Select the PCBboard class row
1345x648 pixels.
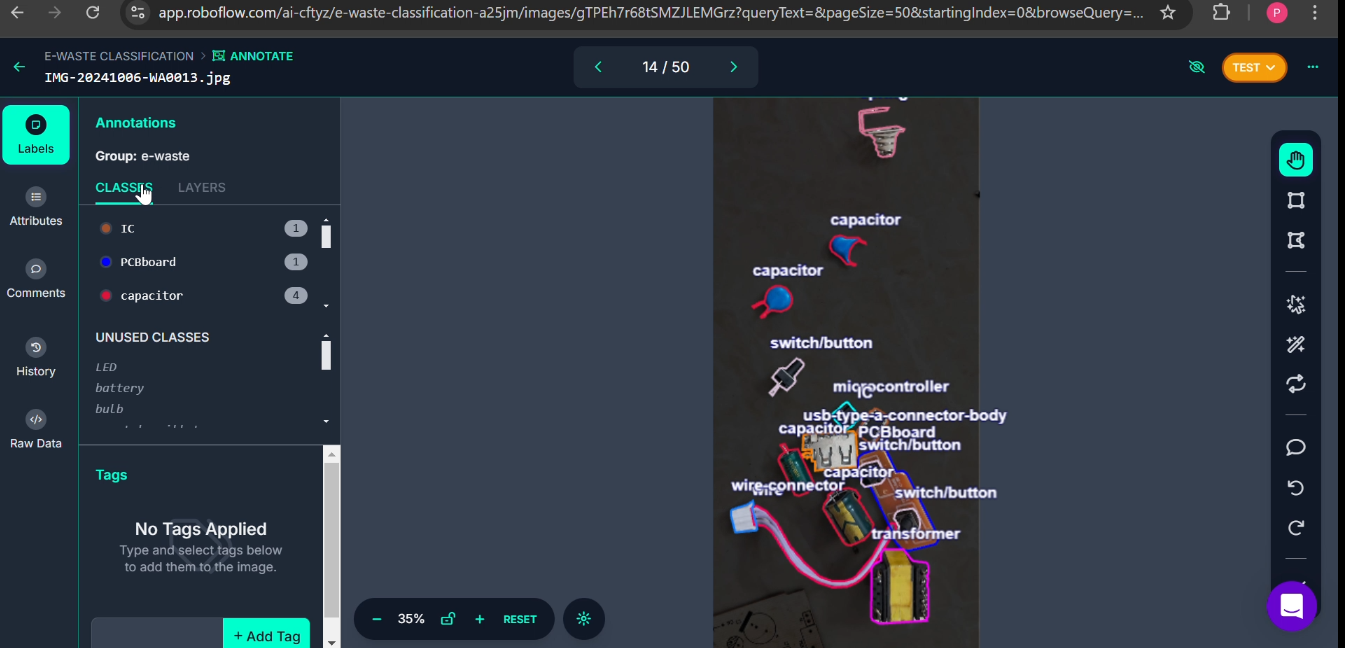pos(203,262)
